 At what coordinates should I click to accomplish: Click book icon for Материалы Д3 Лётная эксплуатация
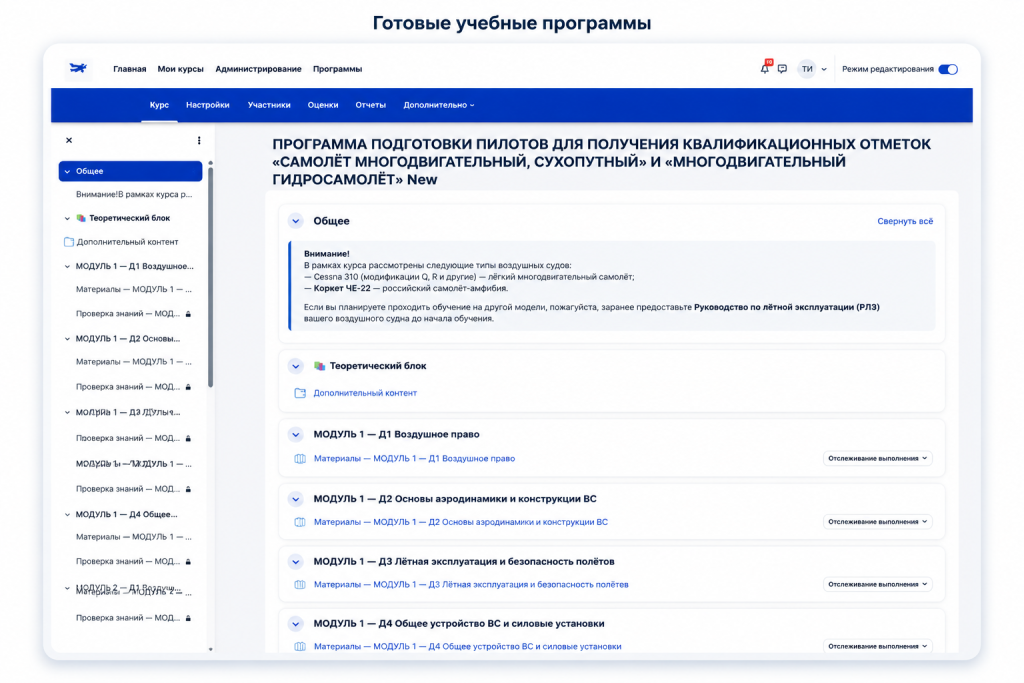coord(300,584)
